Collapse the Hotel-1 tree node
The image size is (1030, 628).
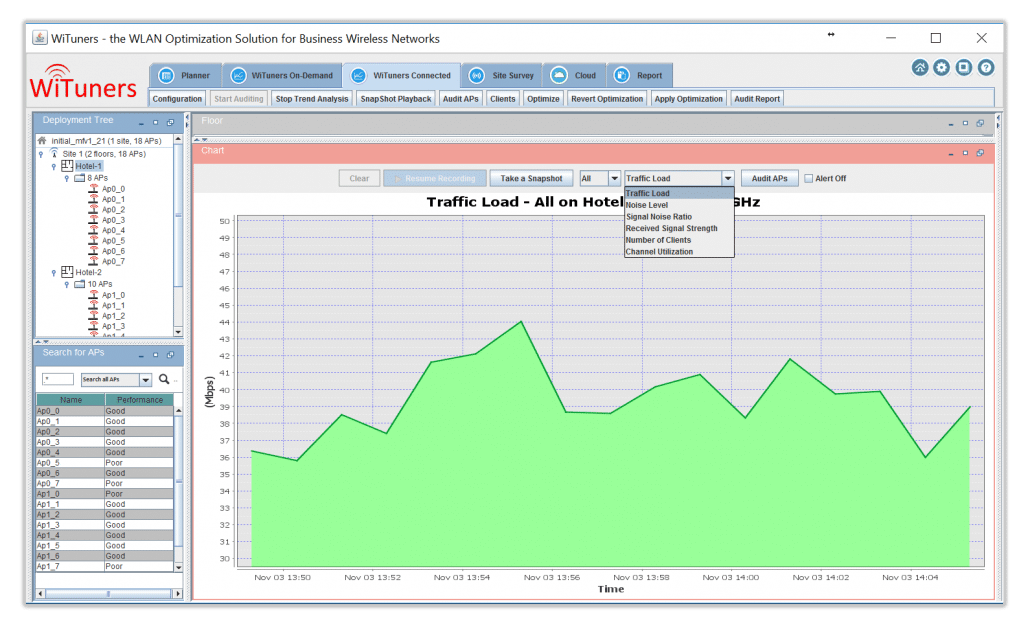click(x=54, y=166)
